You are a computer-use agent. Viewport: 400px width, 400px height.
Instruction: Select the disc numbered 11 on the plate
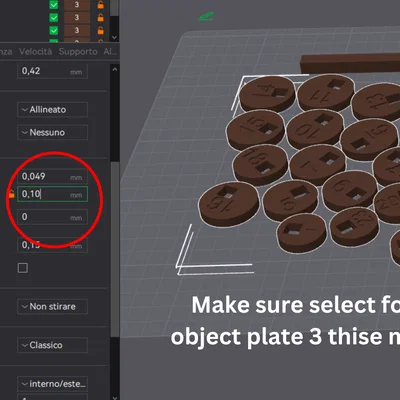(x=326, y=93)
